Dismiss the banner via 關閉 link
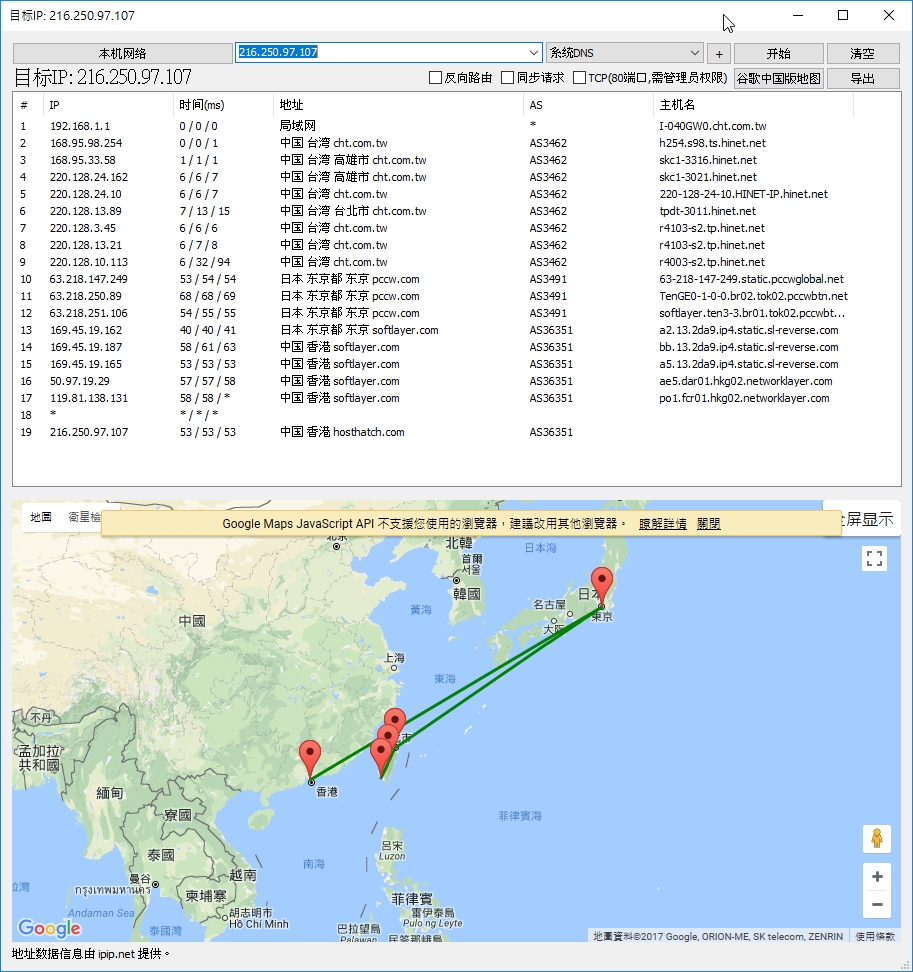Screen dimensions: 913x972 tap(708, 524)
